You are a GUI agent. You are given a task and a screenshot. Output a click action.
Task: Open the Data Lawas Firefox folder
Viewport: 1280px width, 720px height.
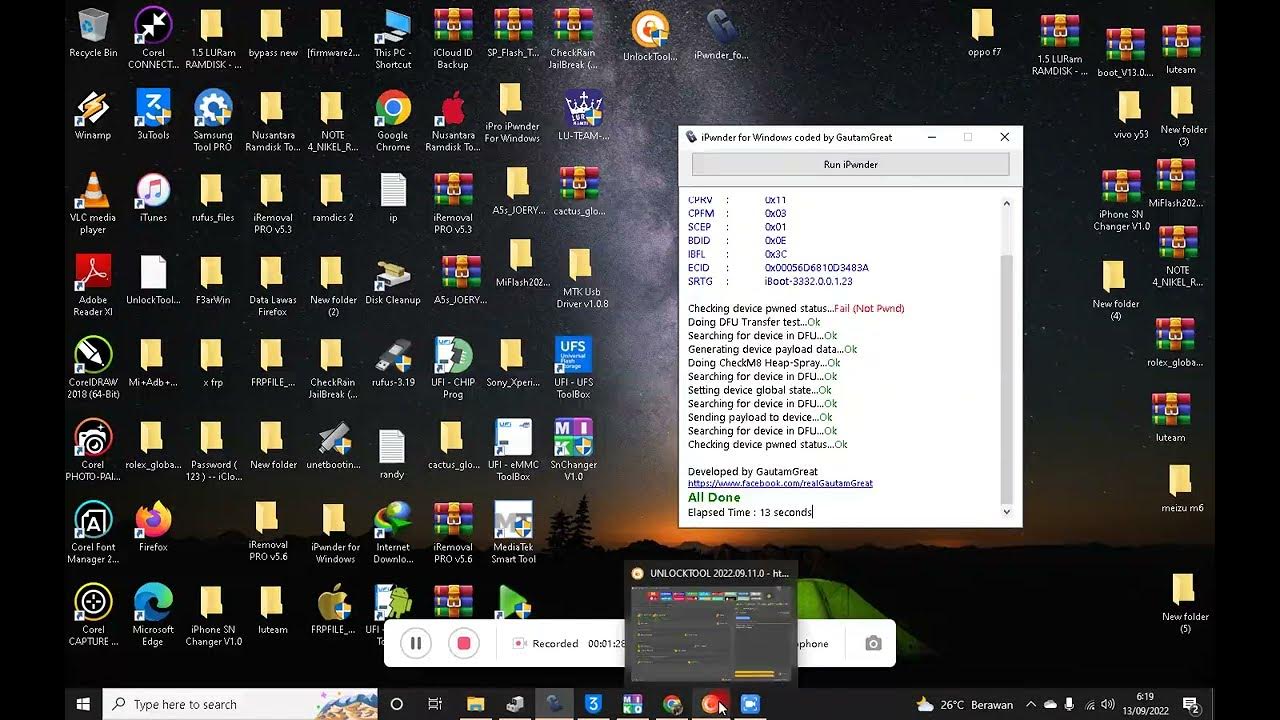point(273,285)
